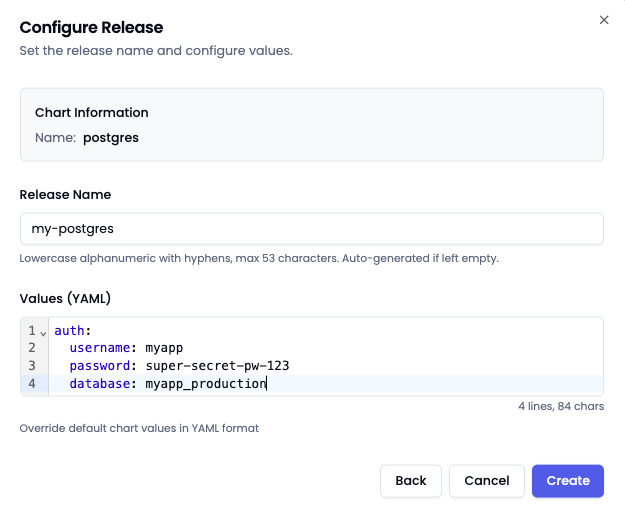Click the 'Name:' label in chart info
The height and width of the screenshot is (516, 625).
click(55, 137)
